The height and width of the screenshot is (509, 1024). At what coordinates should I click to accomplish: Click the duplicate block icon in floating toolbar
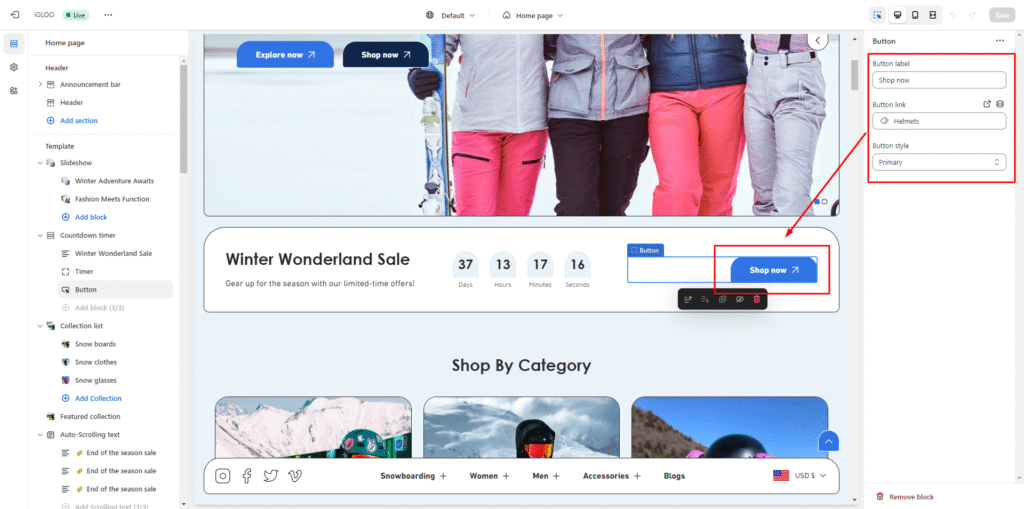722,299
